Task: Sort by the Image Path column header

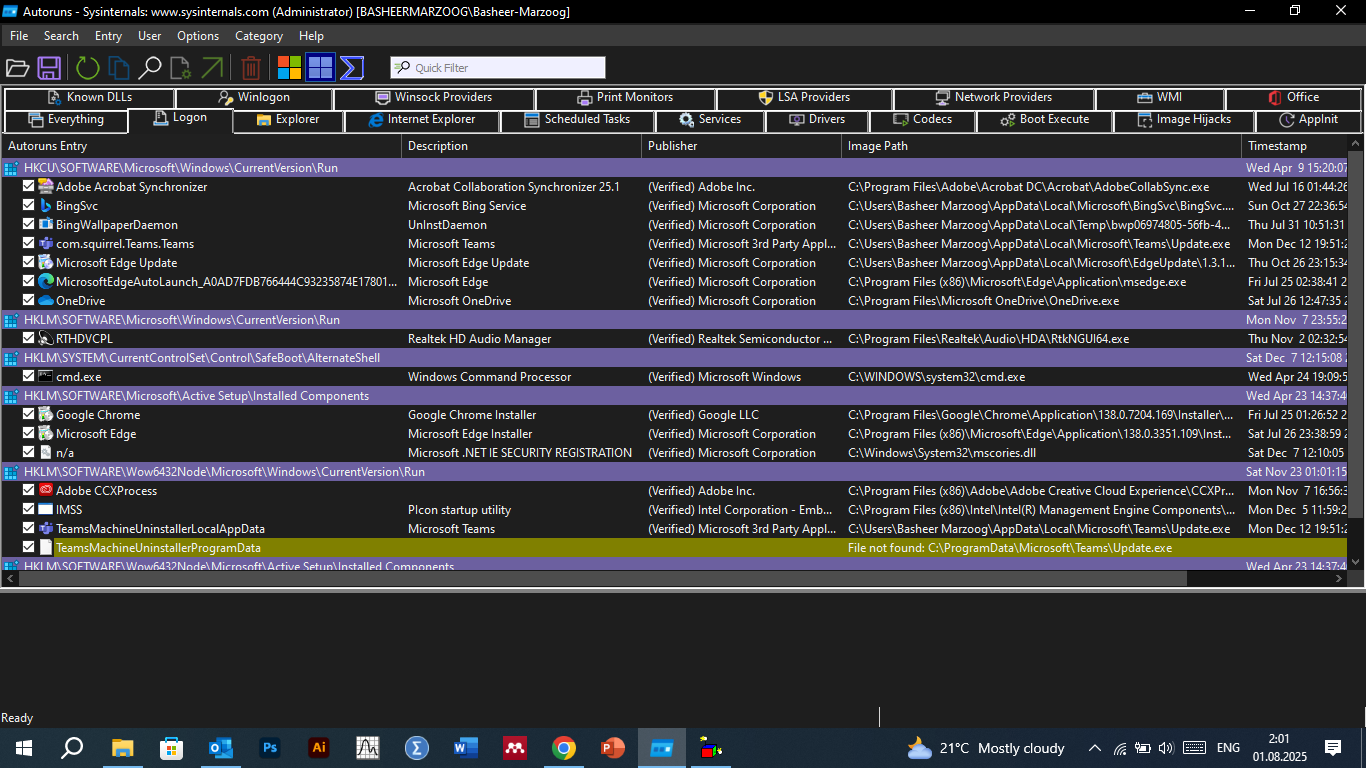Action: click(1042, 146)
